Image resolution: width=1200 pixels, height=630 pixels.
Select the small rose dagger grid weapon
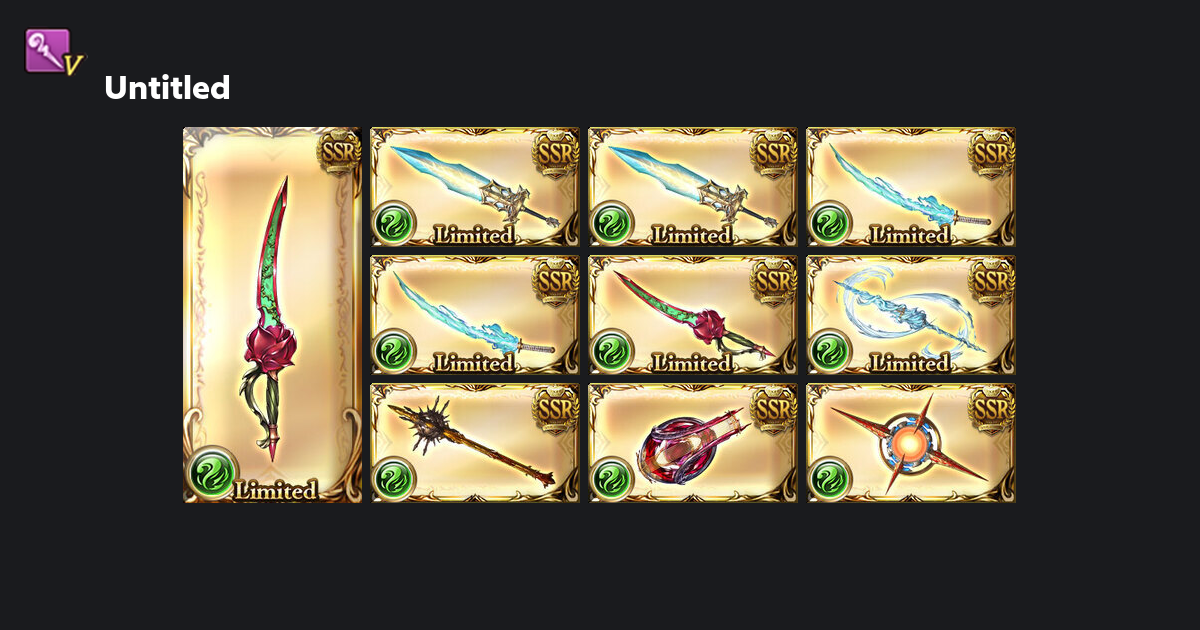coord(693,315)
